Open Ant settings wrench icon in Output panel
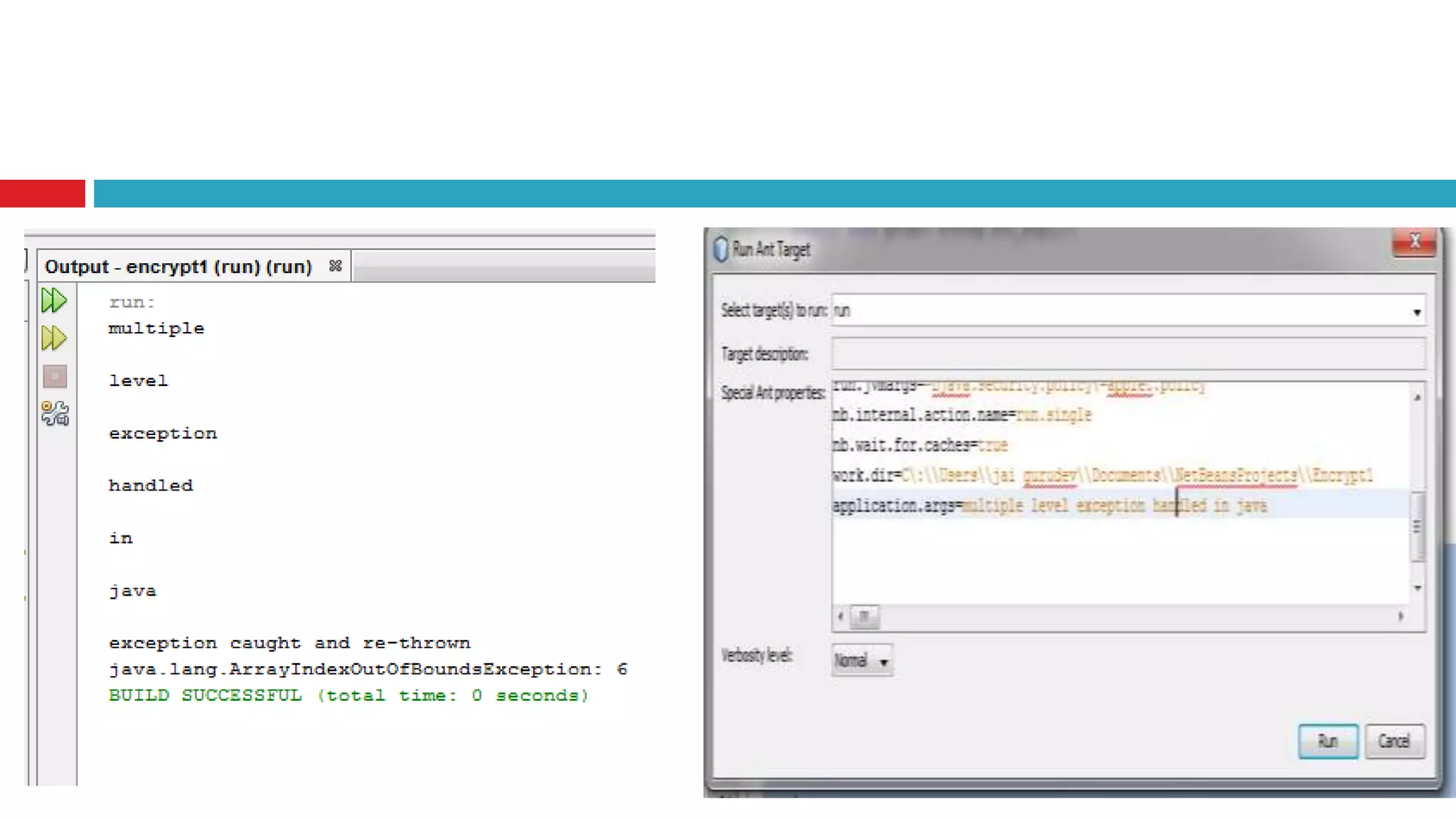Image resolution: width=1456 pixels, height=819 pixels. 55,414
